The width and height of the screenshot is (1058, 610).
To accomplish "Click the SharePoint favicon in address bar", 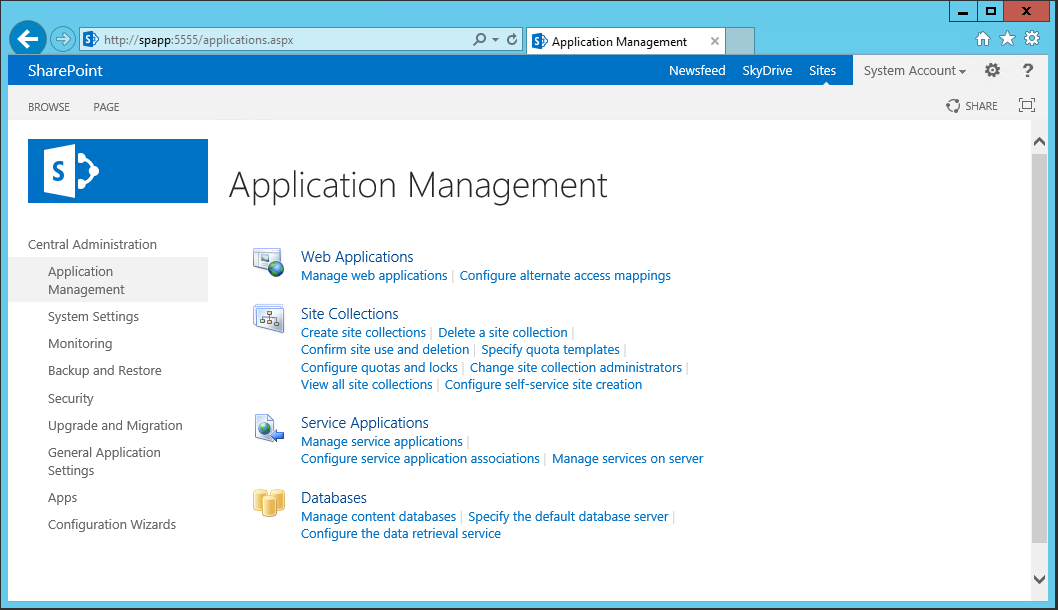I will click(x=91, y=39).
